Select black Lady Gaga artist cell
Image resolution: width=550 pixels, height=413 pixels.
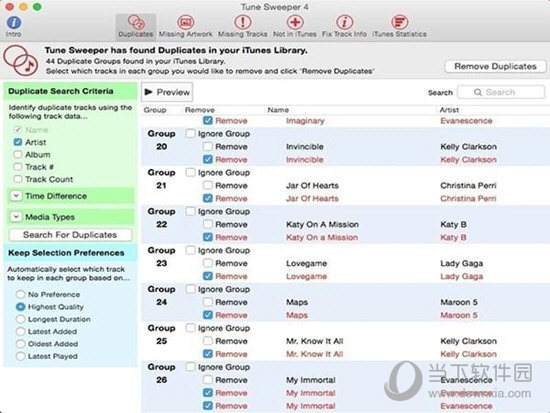tap(462, 263)
